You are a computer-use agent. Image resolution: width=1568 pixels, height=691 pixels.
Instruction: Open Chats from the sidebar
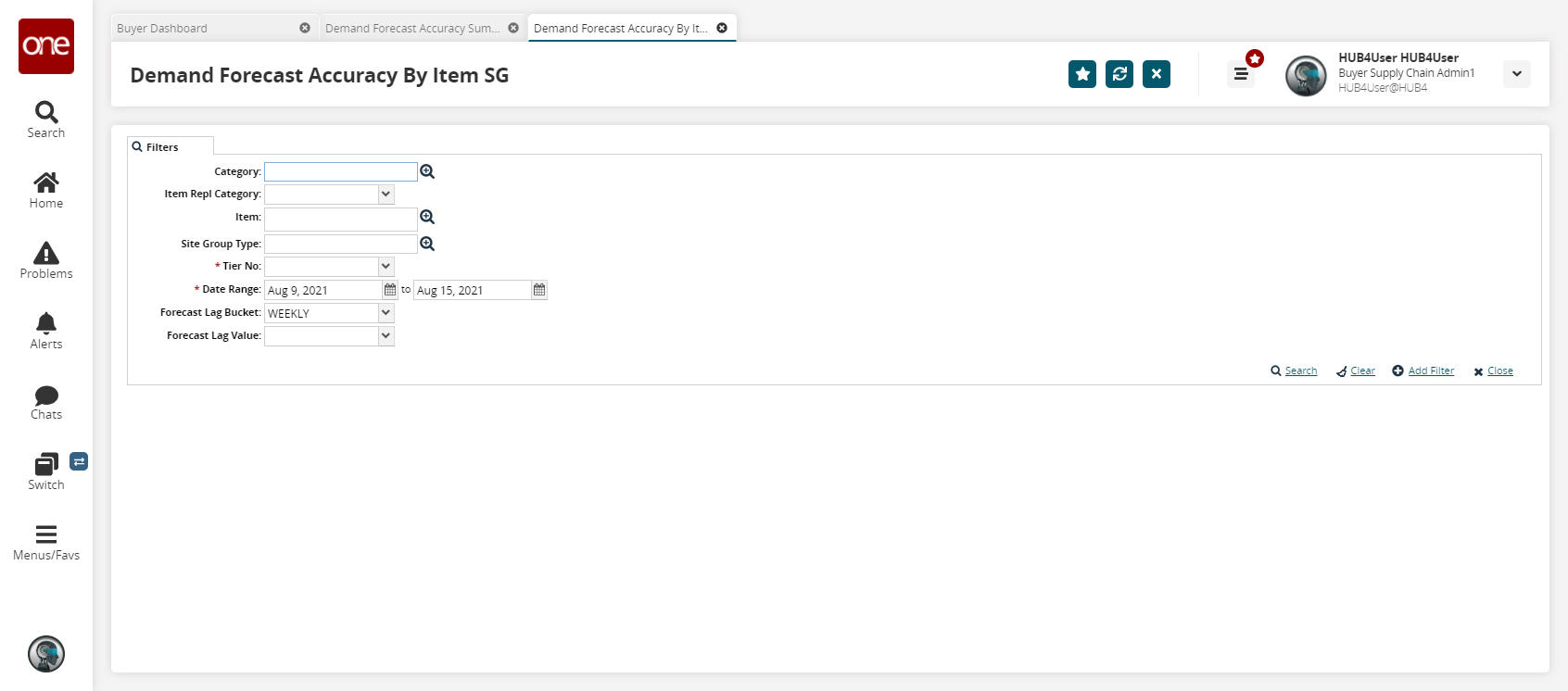pos(46,402)
